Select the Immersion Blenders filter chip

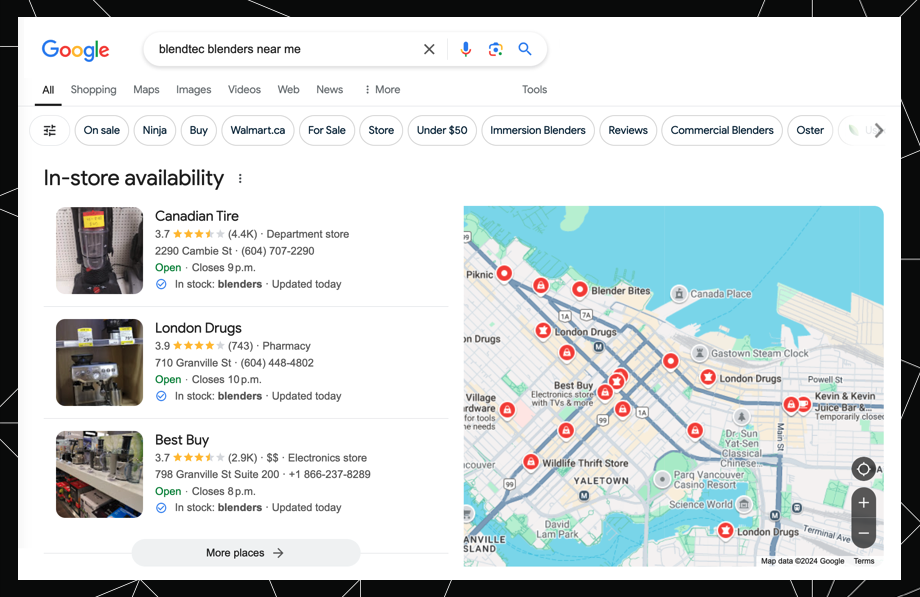537,130
